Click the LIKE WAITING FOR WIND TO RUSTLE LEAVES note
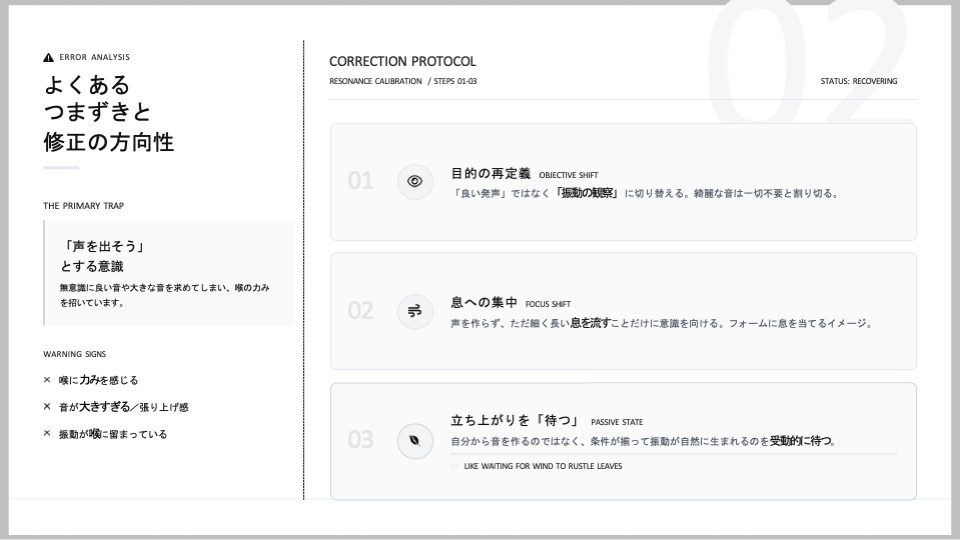The image size is (960, 540). tap(542, 466)
